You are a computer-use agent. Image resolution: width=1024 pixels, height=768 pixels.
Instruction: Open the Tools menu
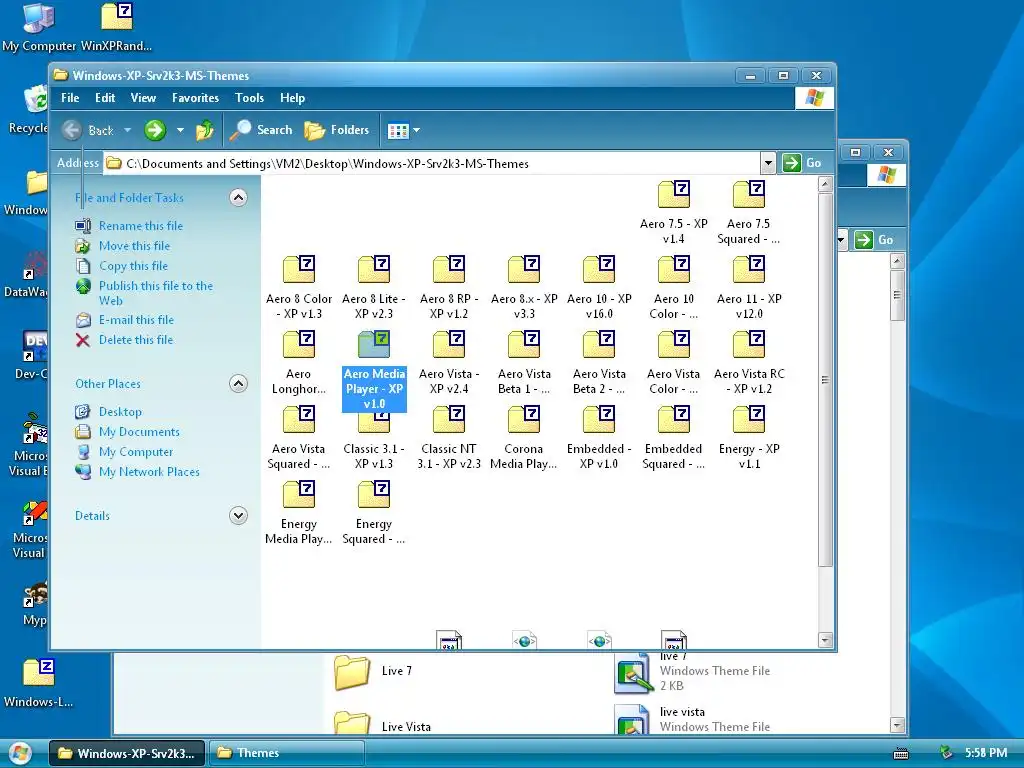click(249, 98)
